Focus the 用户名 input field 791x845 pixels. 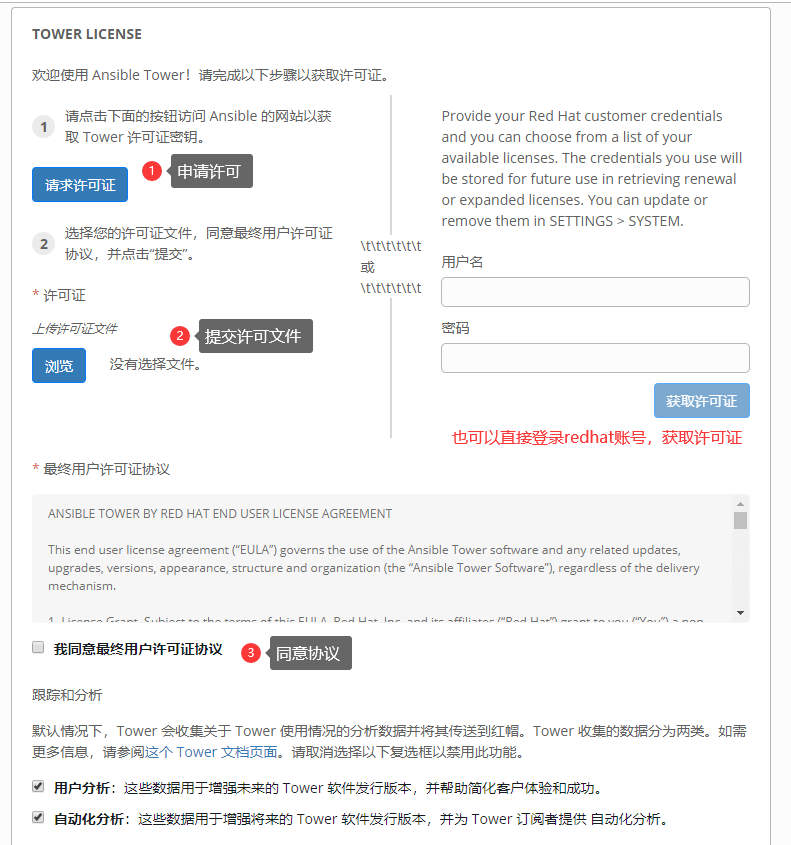pos(595,292)
